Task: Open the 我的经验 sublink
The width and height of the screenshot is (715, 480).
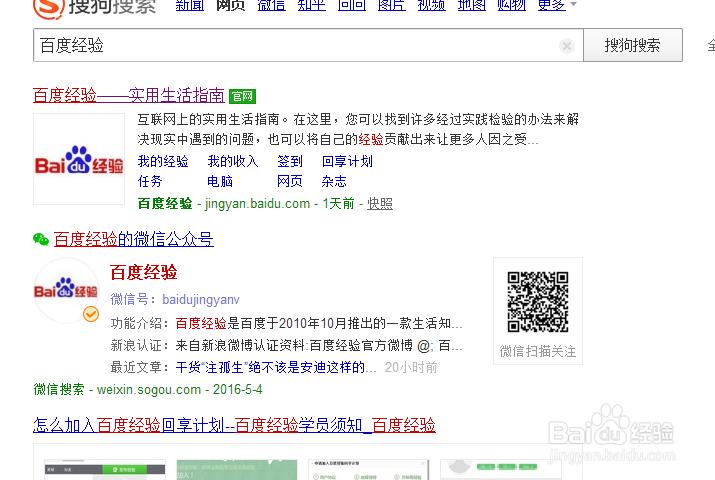Action: pyautogui.click(x=163, y=161)
